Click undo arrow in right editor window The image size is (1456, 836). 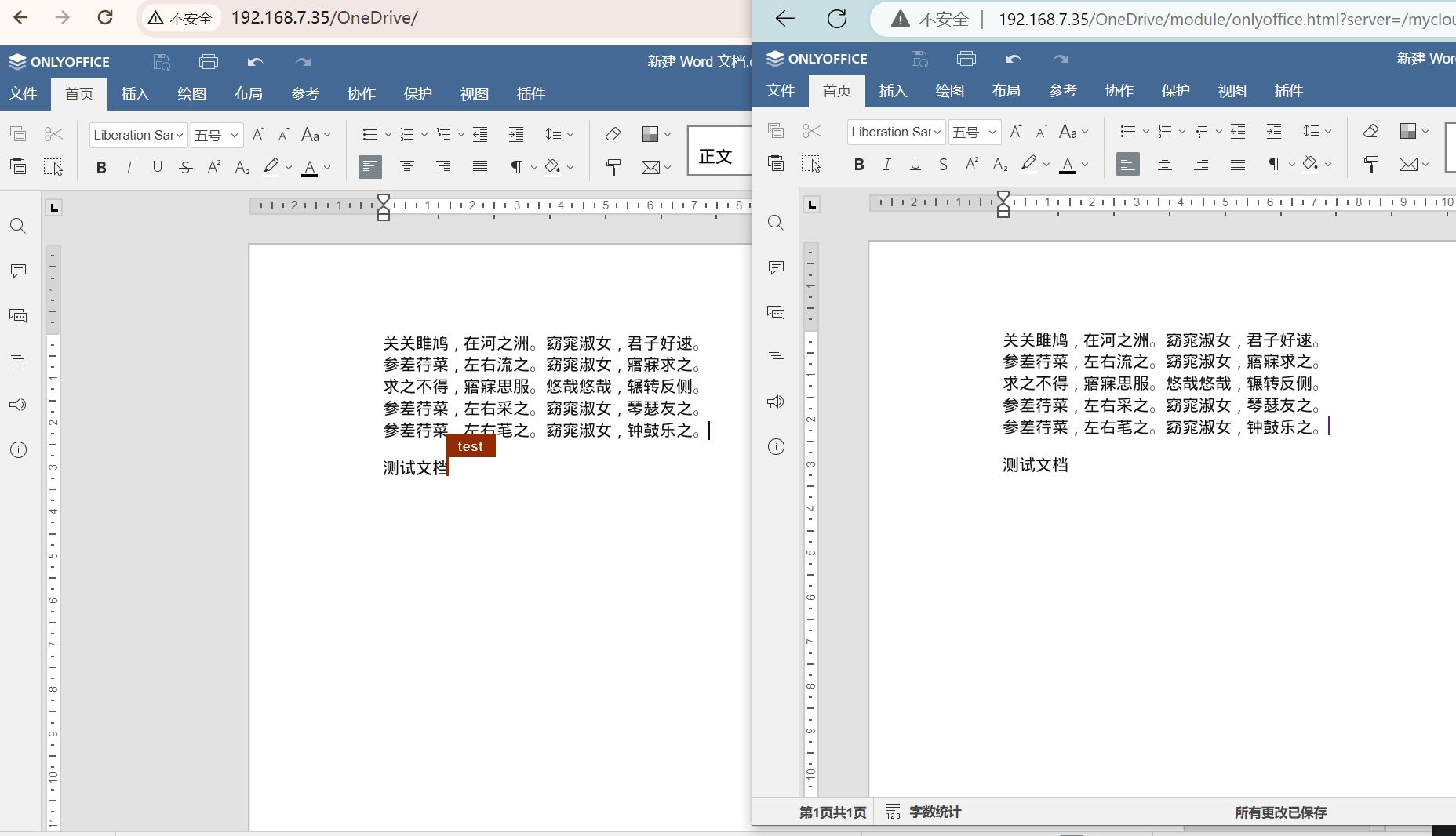(x=1013, y=59)
